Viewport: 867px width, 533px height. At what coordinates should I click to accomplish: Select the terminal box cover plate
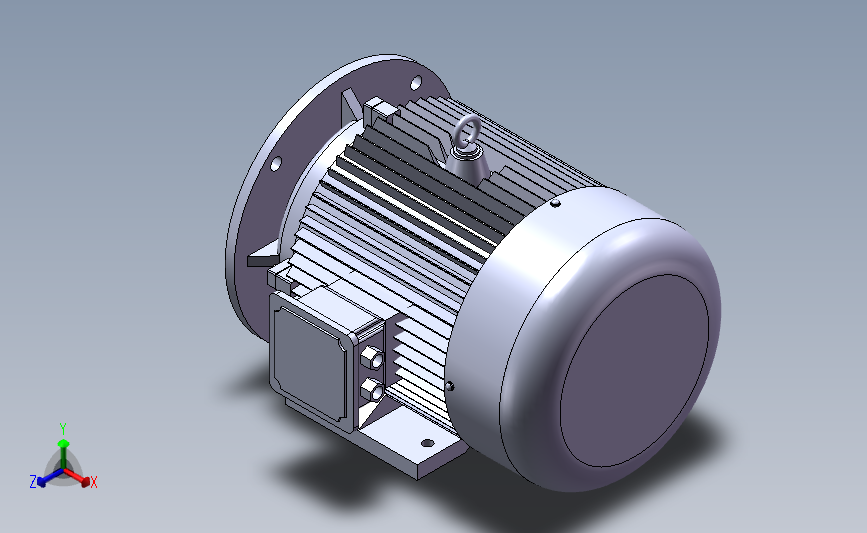309,364
